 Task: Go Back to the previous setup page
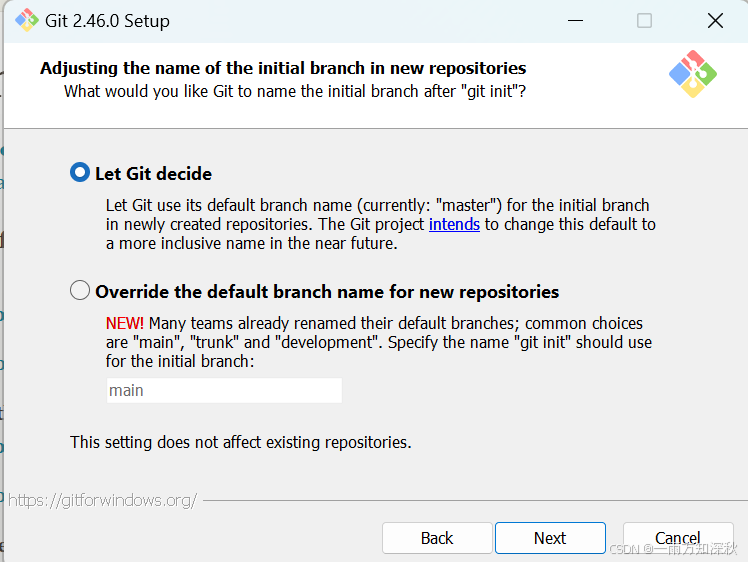437,538
